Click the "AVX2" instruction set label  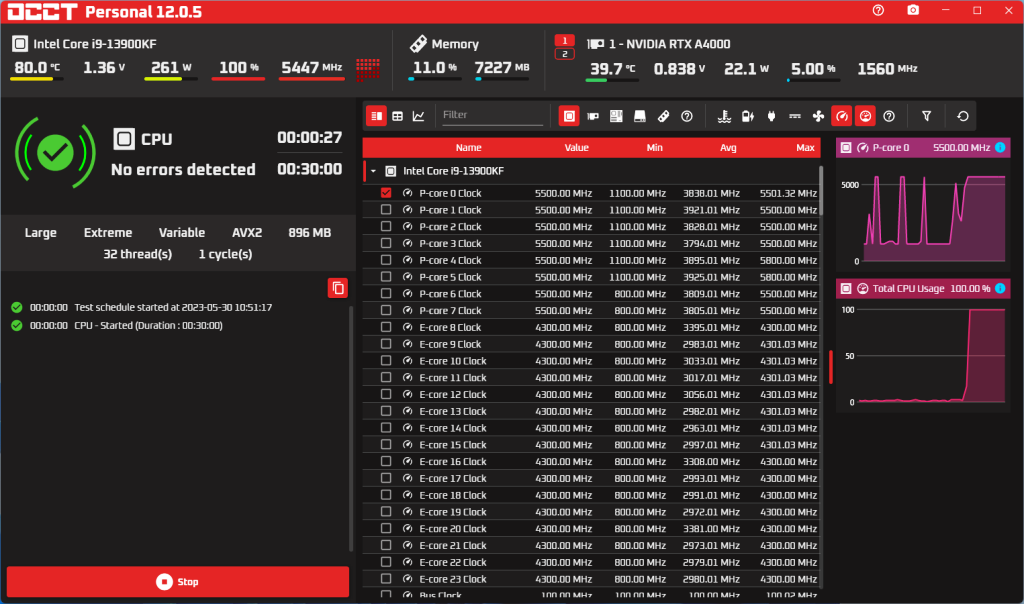point(247,232)
